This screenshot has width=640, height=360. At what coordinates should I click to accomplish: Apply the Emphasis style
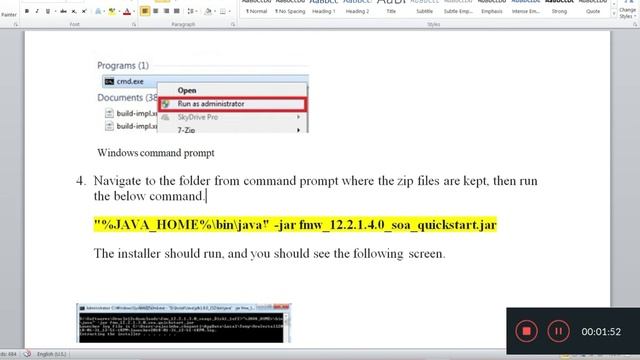coord(492,7)
